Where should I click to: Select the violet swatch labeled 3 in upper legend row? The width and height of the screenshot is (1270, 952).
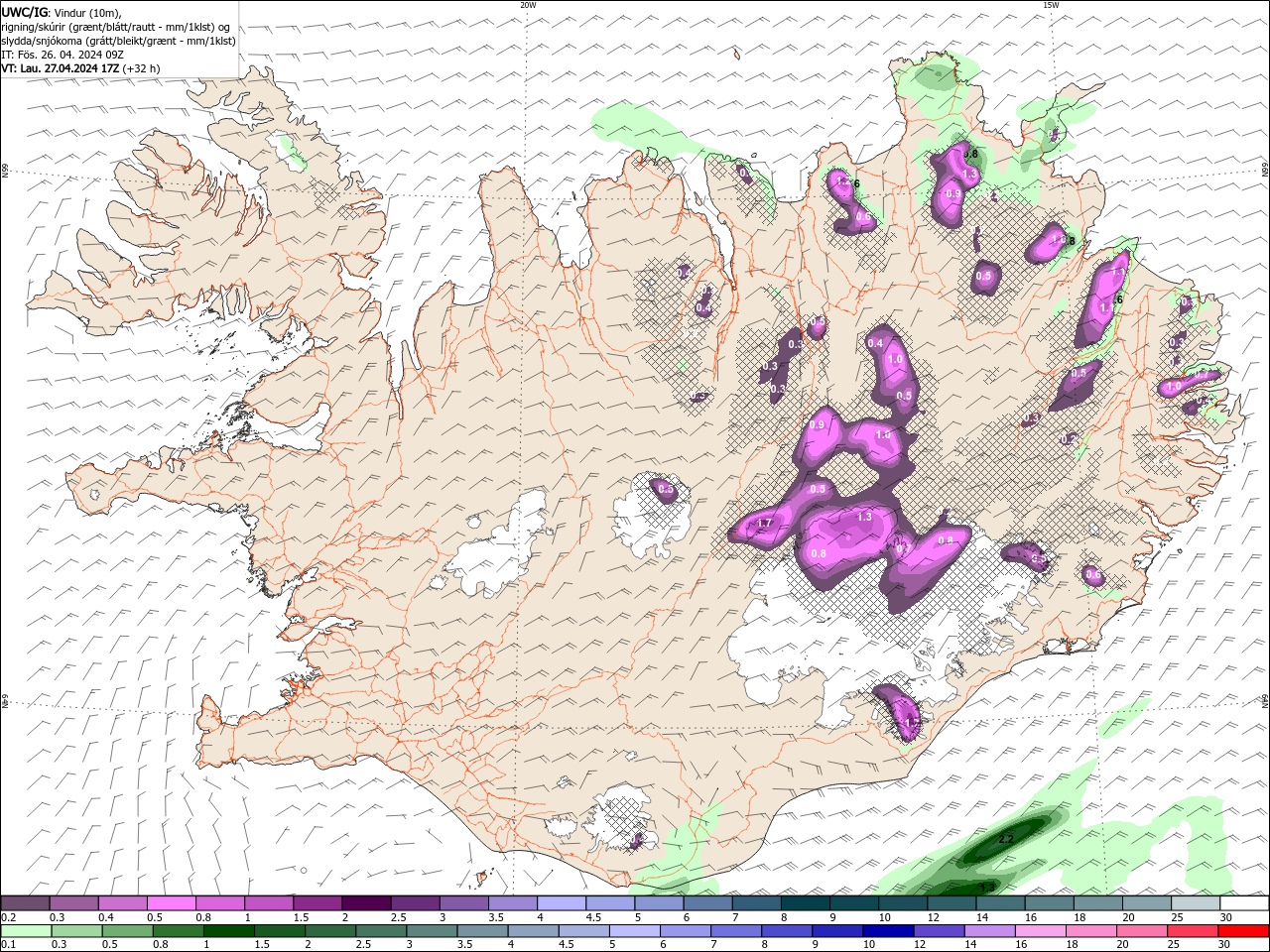coord(464,903)
